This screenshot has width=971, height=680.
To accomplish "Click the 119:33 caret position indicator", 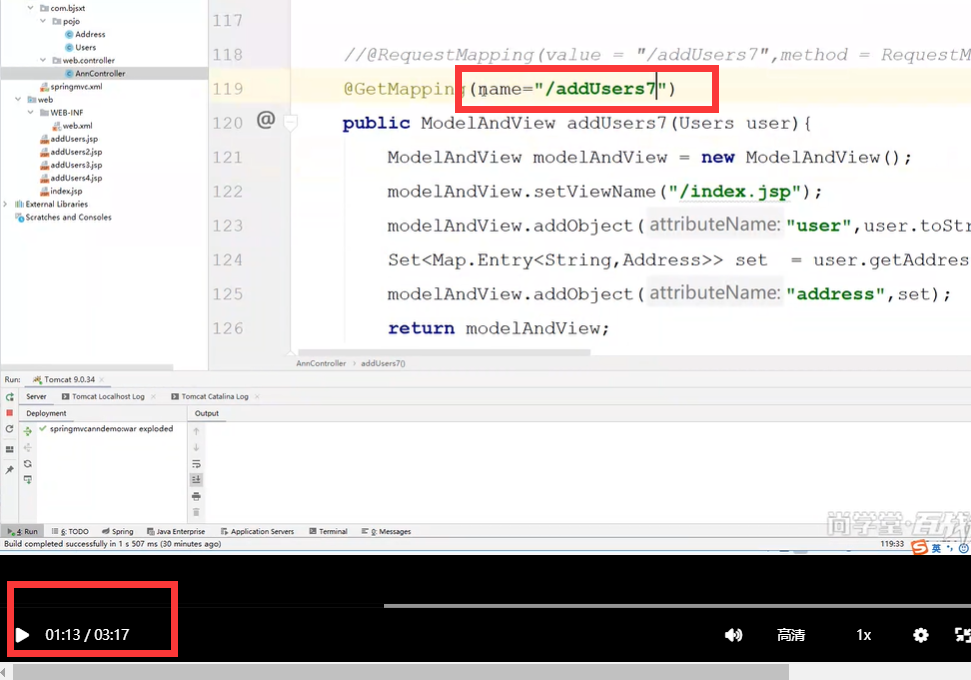I will click(x=892, y=544).
